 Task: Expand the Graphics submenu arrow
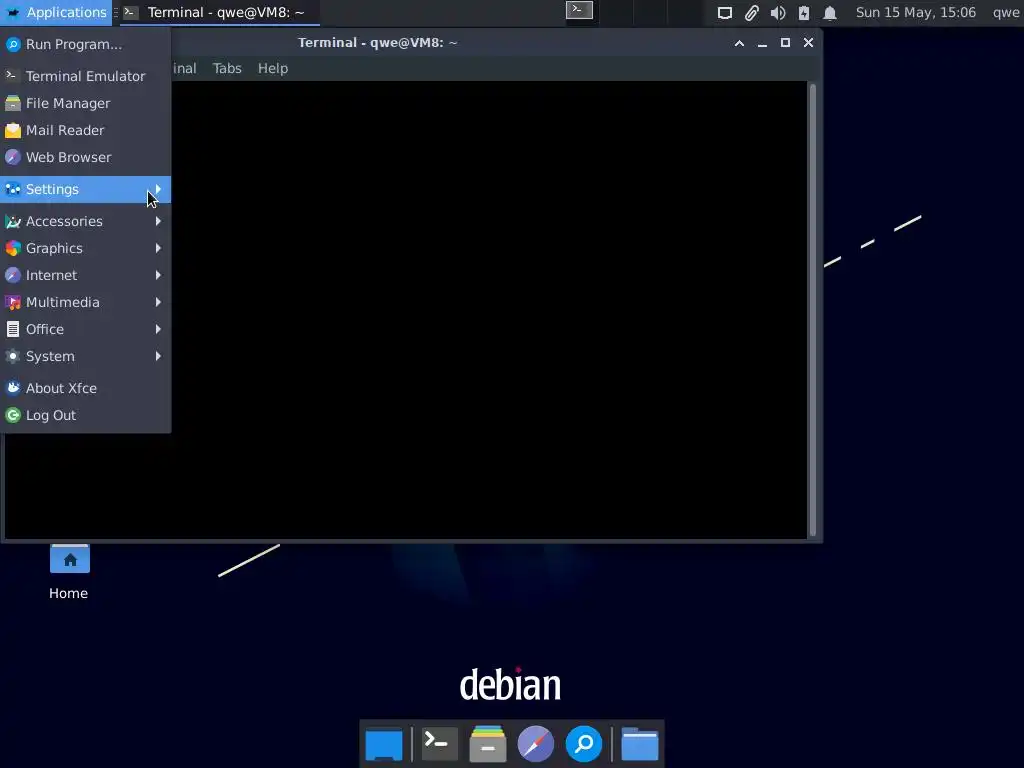click(x=158, y=248)
